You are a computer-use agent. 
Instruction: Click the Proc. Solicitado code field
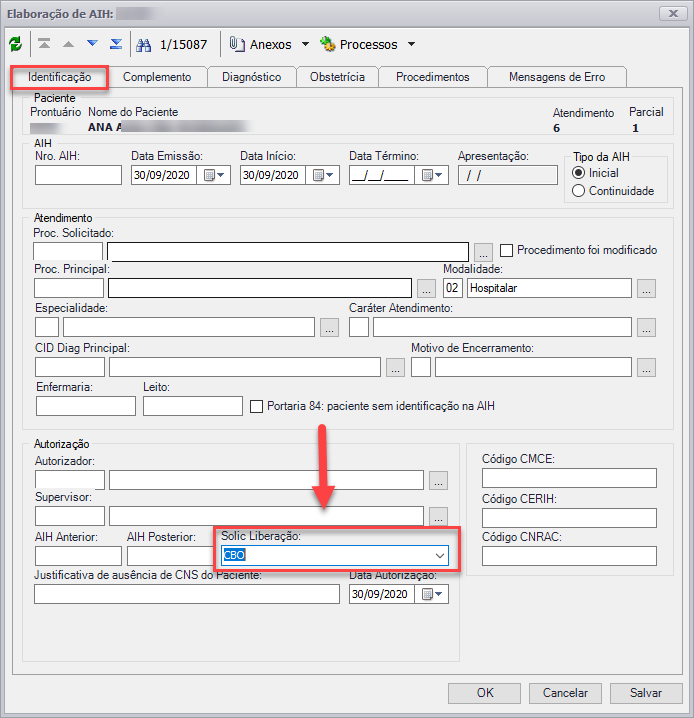point(68,252)
